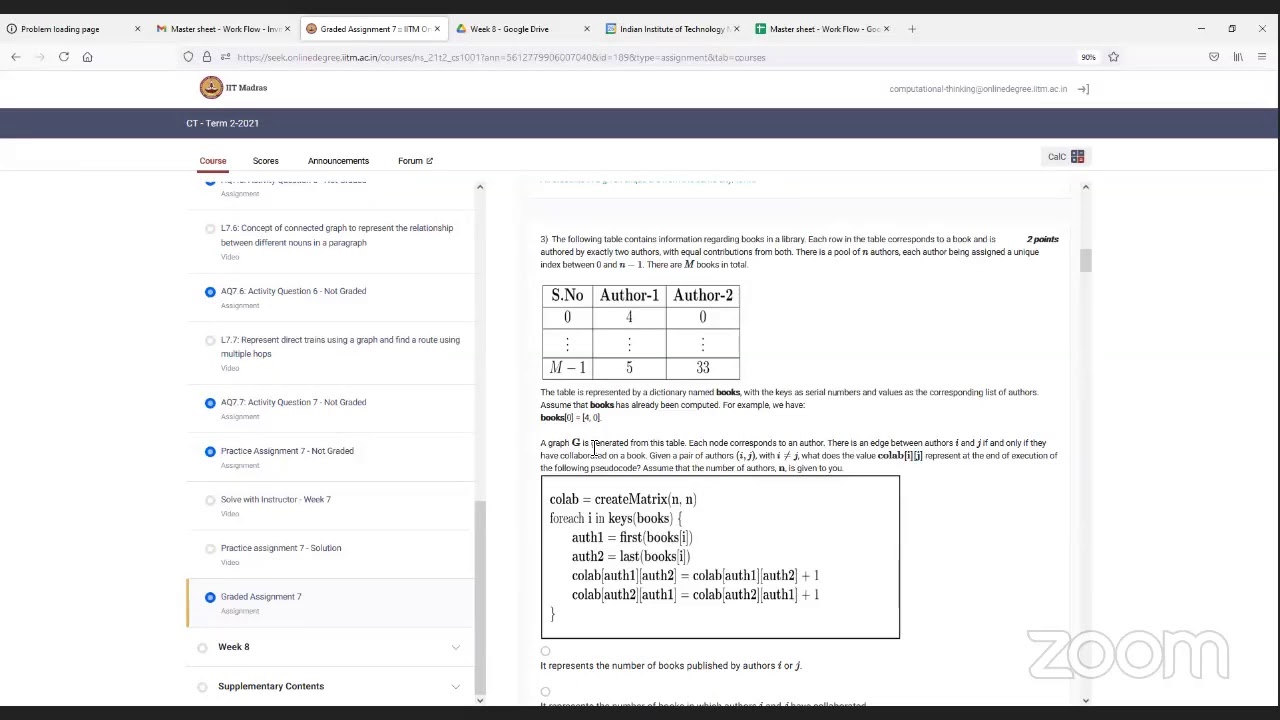
Task: Switch to Indian Institute of Technology tab
Action: 670,29
